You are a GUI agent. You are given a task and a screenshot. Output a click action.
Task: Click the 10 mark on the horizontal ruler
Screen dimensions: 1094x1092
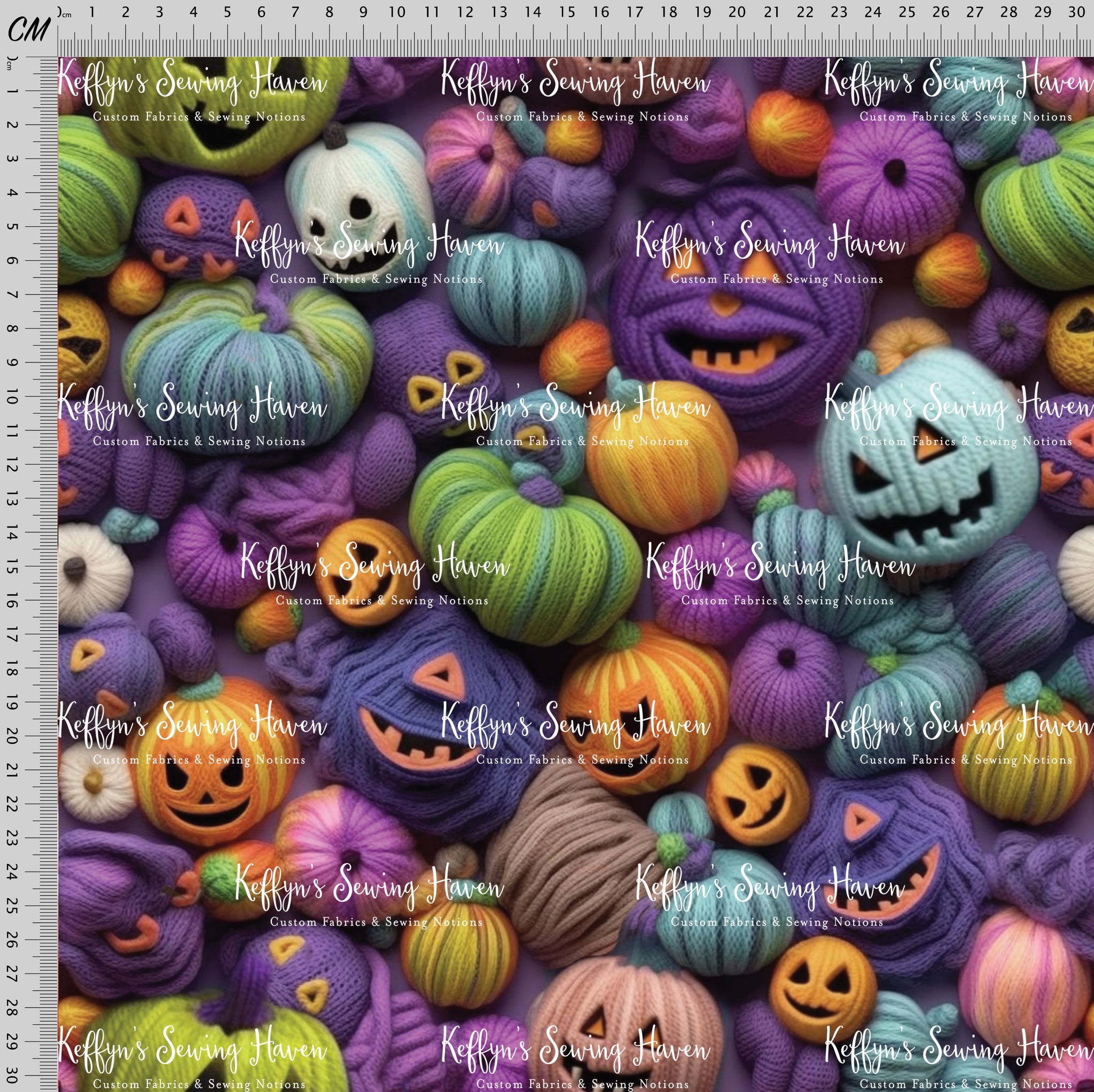(x=397, y=12)
